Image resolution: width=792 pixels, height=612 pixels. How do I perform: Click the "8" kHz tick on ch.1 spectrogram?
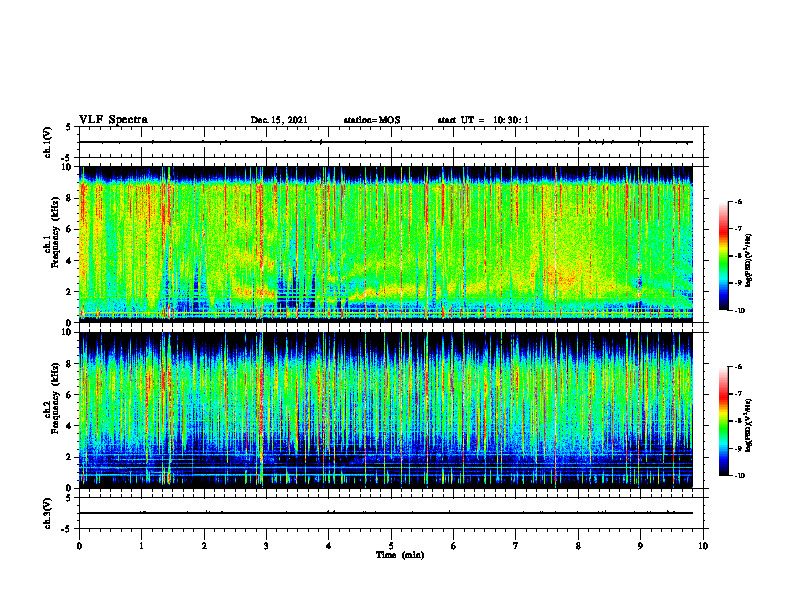tap(70, 198)
